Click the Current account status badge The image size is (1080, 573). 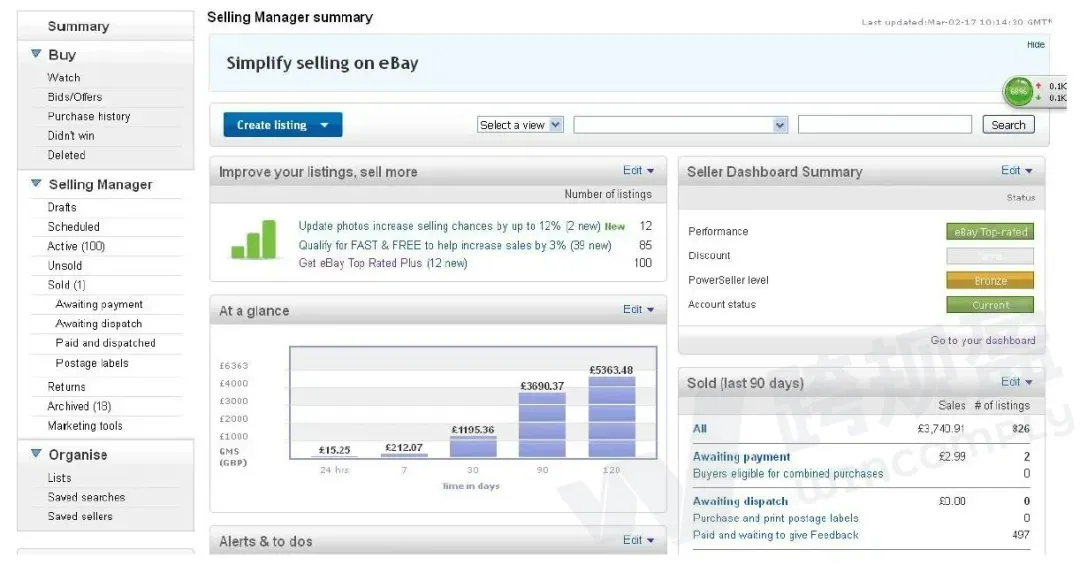point(990,305)
